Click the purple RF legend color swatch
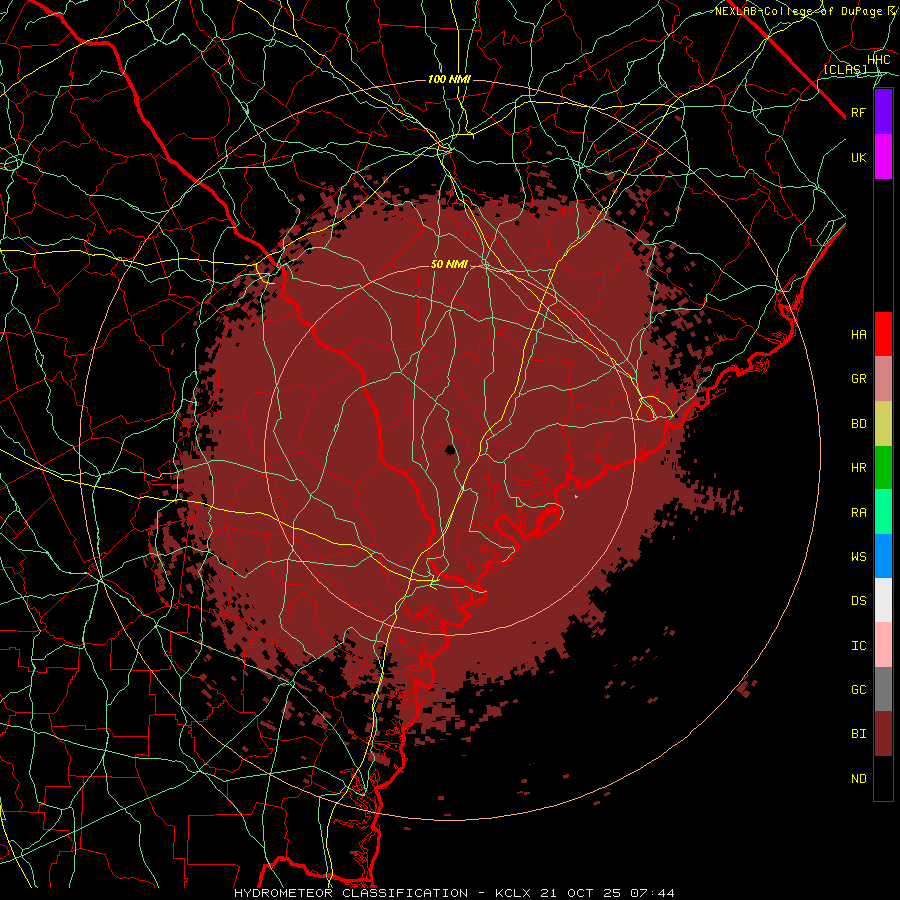Screen dimensions: 900x900 tap(883, 112)
